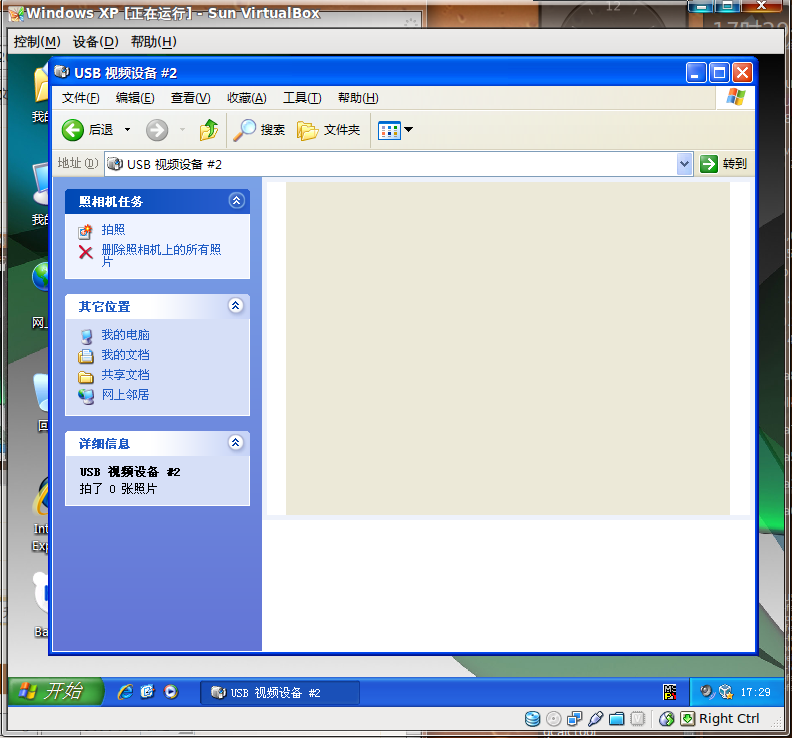
Task: Open the Explorer 帮助(H) menu
Action: pyautogui.click(x=358, y=98)
